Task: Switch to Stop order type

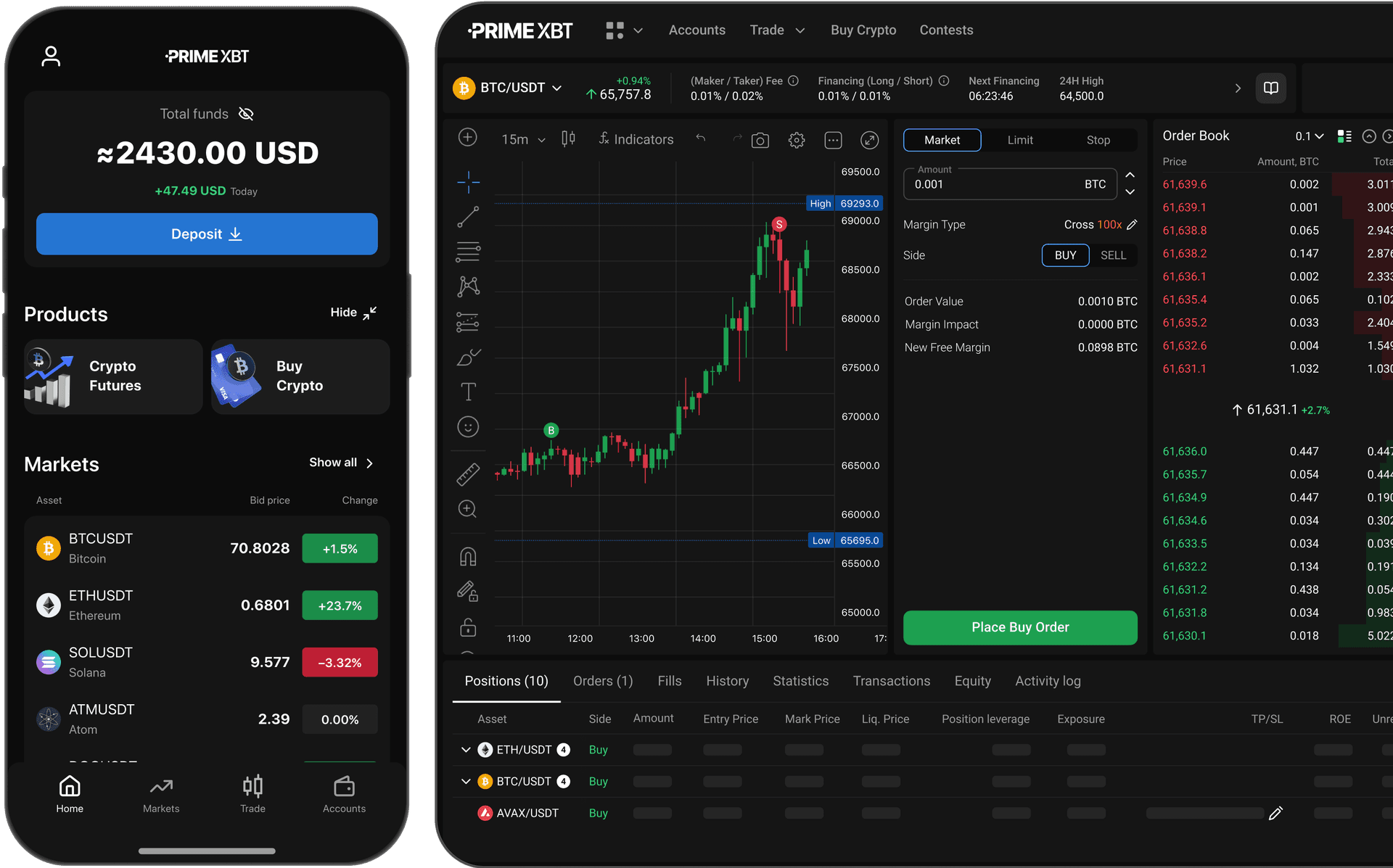Action: click(x=1098, y=140)
